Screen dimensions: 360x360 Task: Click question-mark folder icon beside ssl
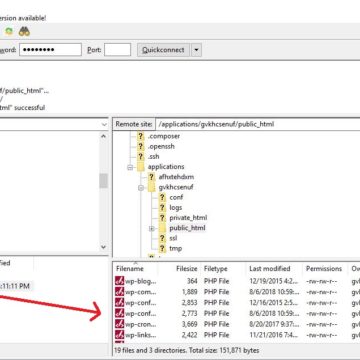[x=162, y=238]
